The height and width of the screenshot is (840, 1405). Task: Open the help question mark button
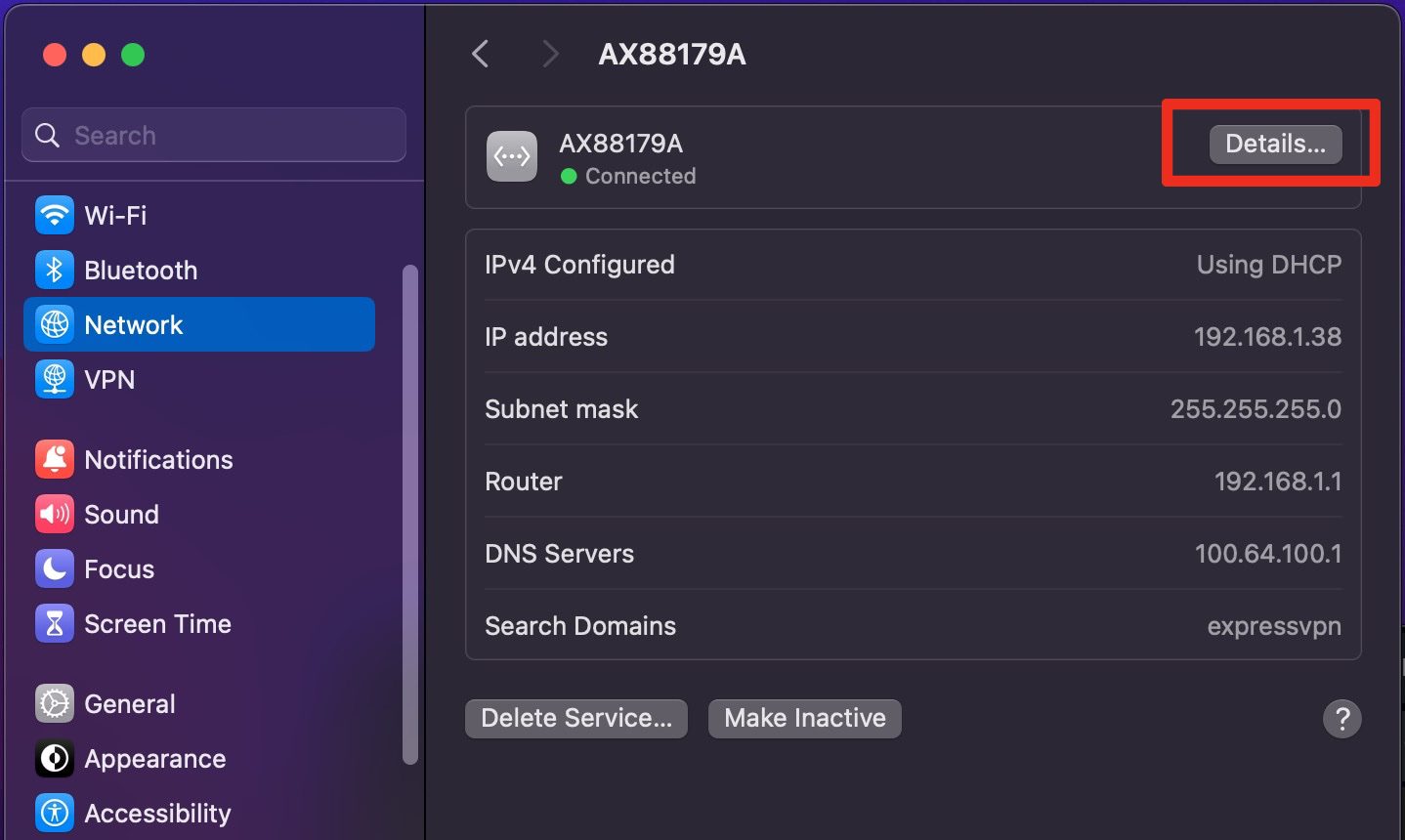(1341, 719)
